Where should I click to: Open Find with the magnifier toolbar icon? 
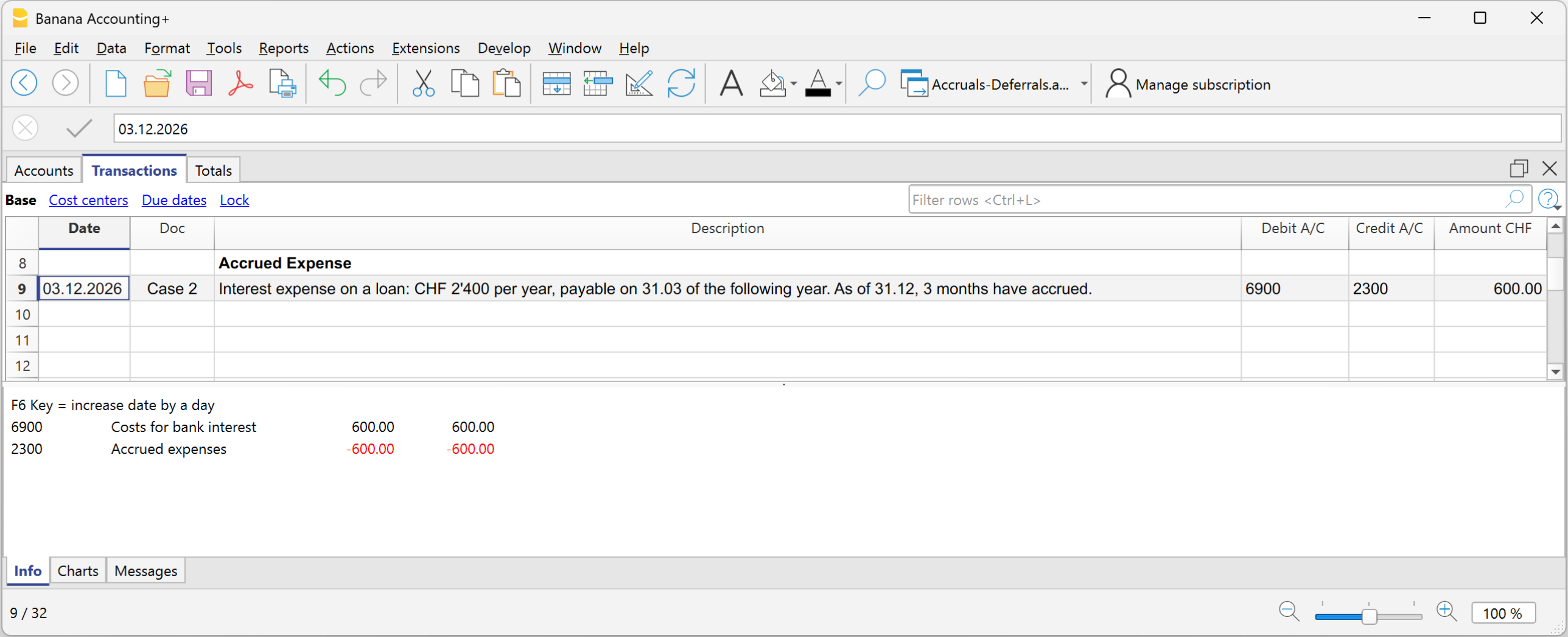coord(872,83)
